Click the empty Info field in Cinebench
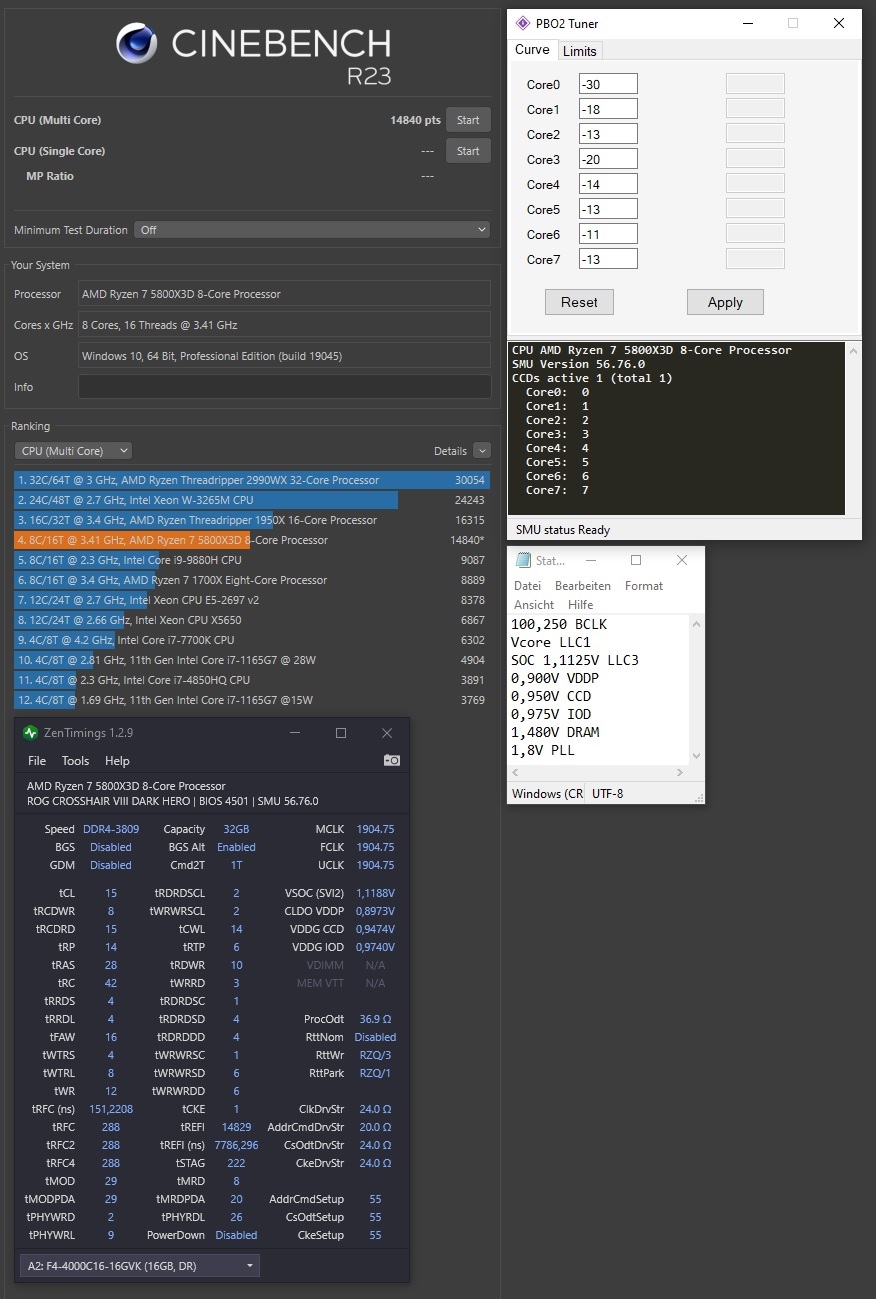 [x=284, y=387]
